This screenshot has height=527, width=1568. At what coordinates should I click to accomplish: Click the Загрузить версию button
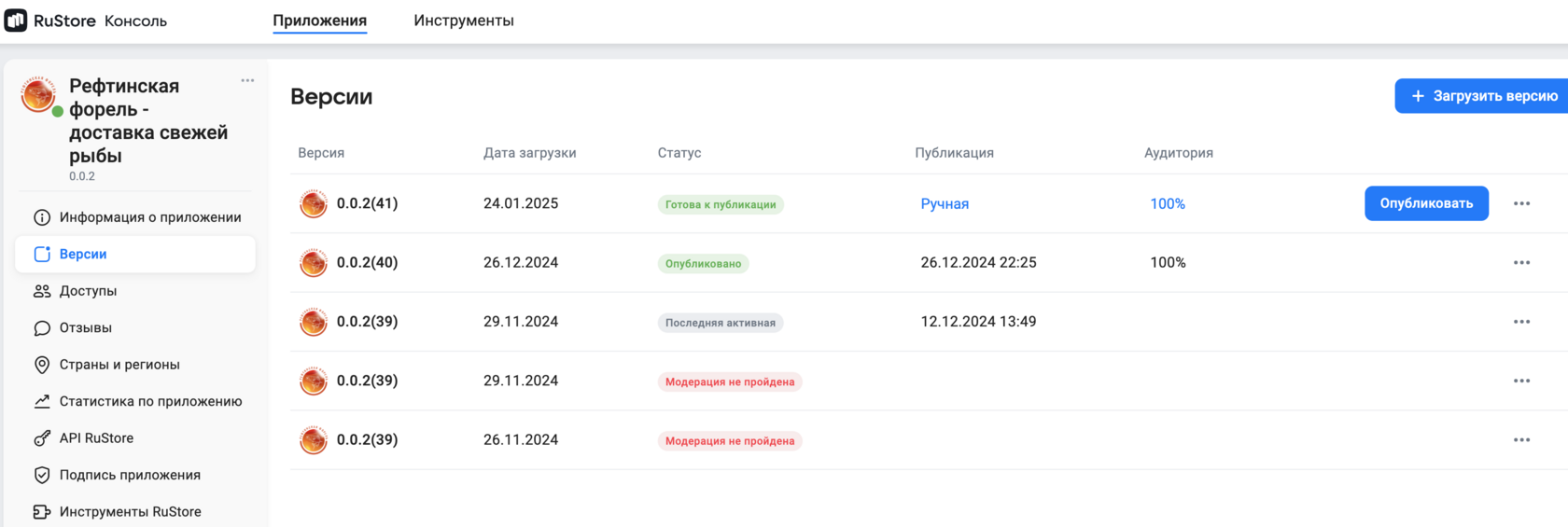click(1482, 96)
